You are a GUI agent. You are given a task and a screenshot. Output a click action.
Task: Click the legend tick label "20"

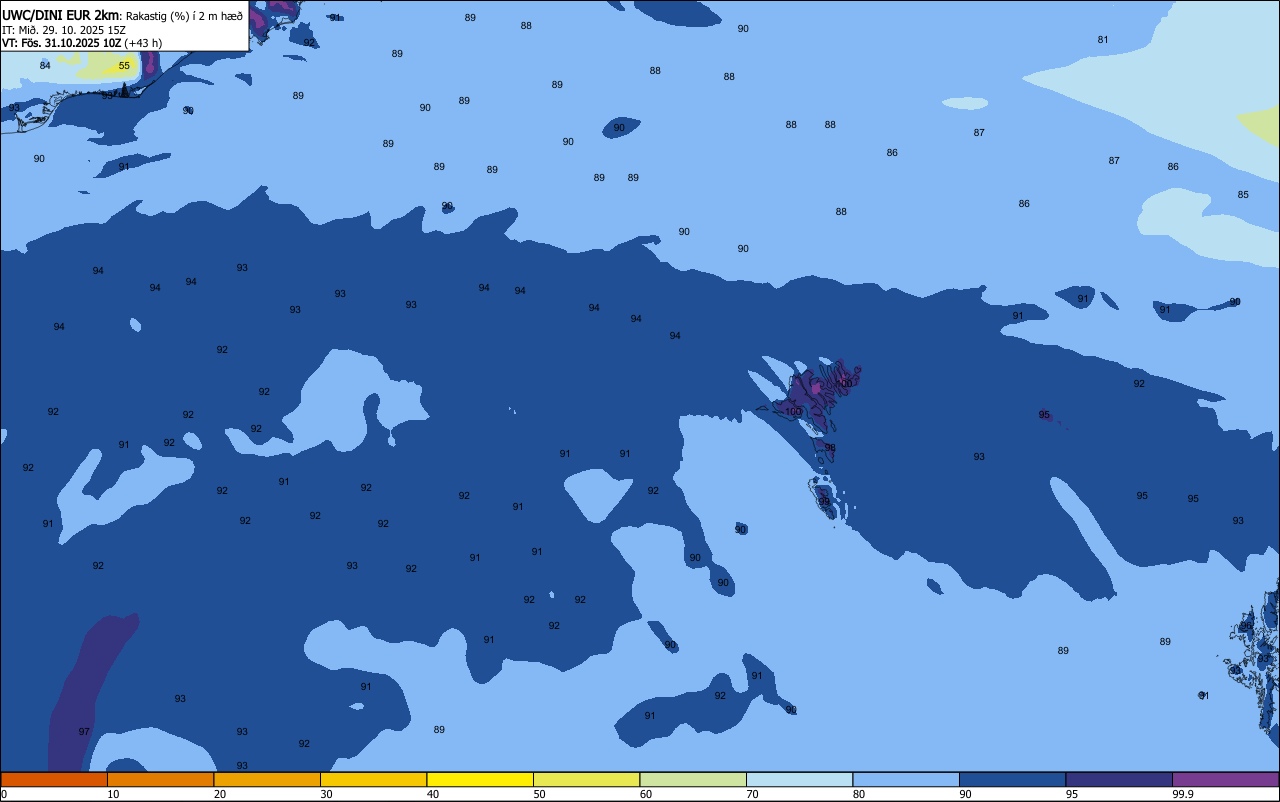coord(219,794)
